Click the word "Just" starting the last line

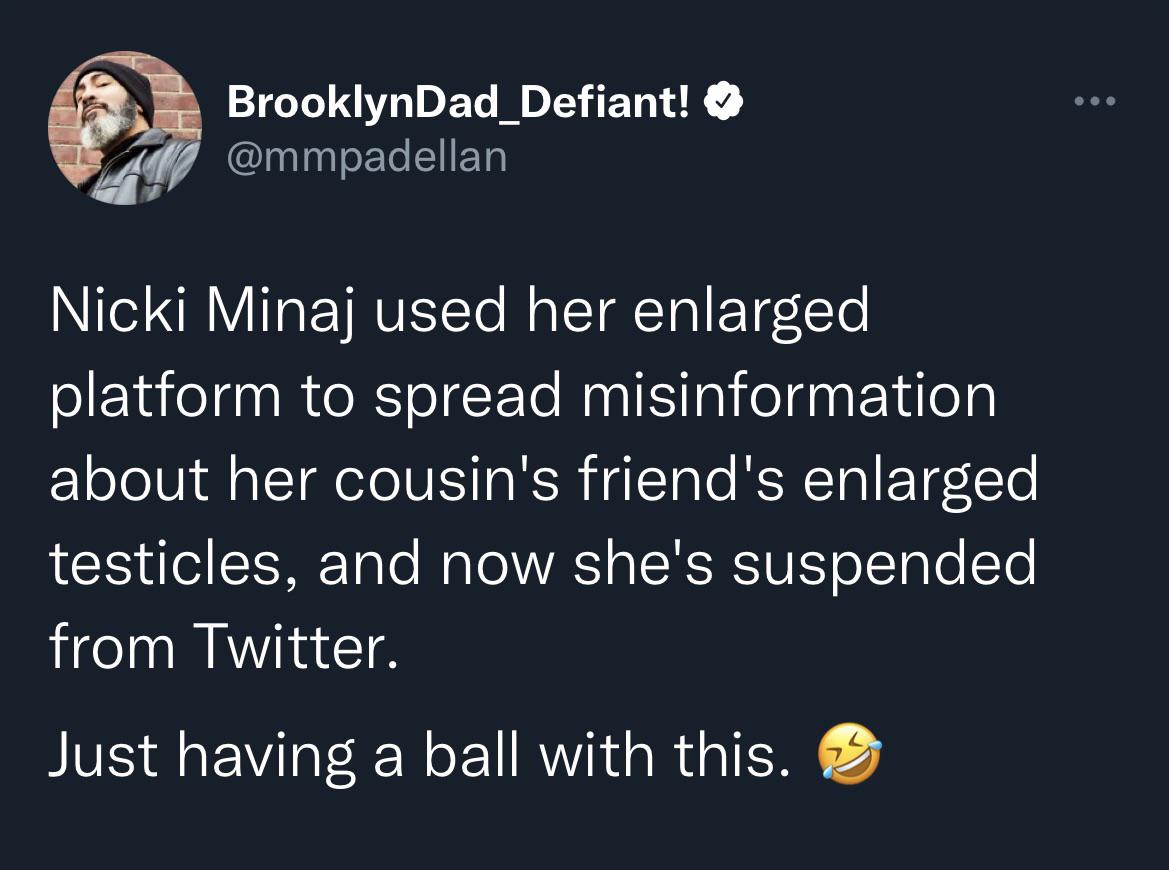pyautogui.click(x=105, y=755)
